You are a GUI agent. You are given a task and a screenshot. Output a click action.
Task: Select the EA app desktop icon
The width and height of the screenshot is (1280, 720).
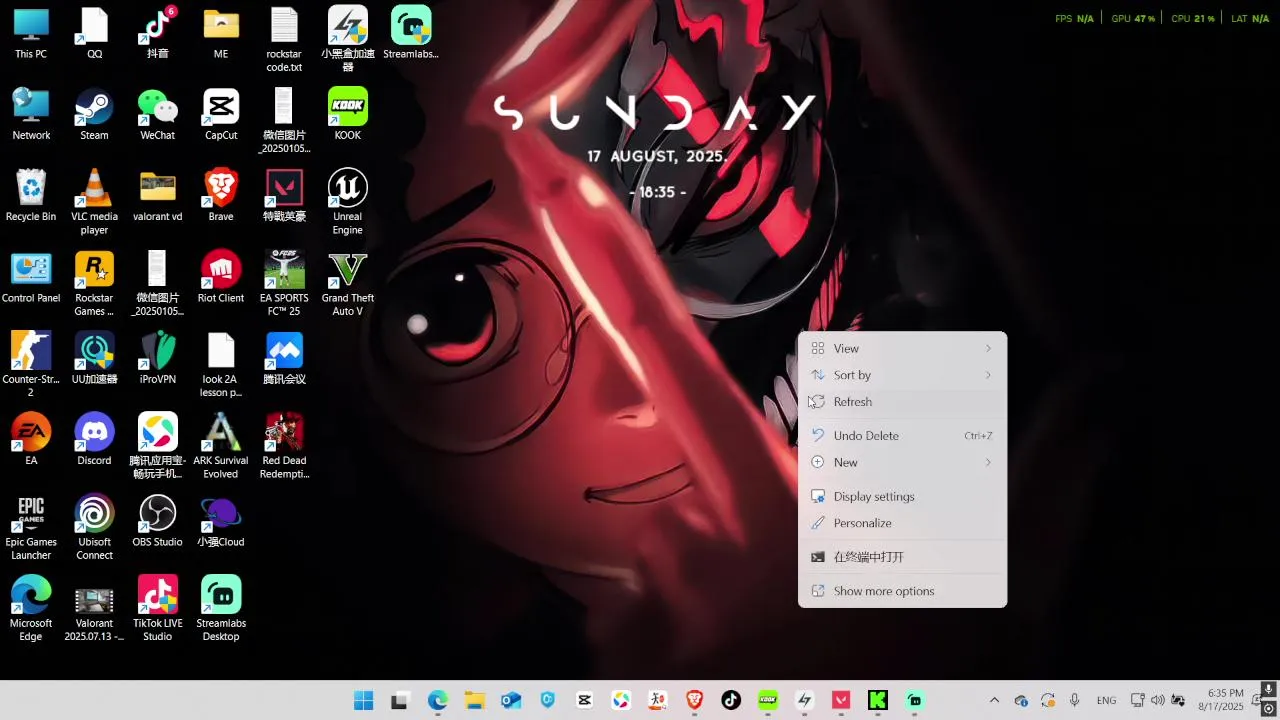click(31, 440)
